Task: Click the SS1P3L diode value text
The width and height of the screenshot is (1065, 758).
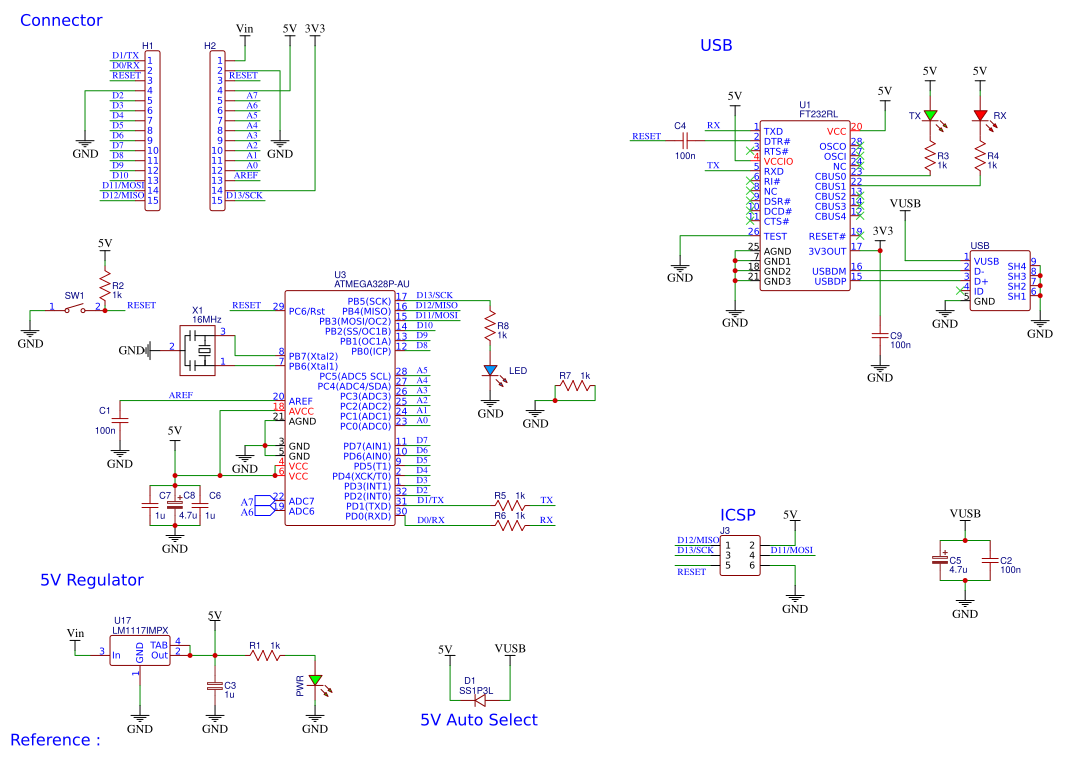Action: coord(476,690)
